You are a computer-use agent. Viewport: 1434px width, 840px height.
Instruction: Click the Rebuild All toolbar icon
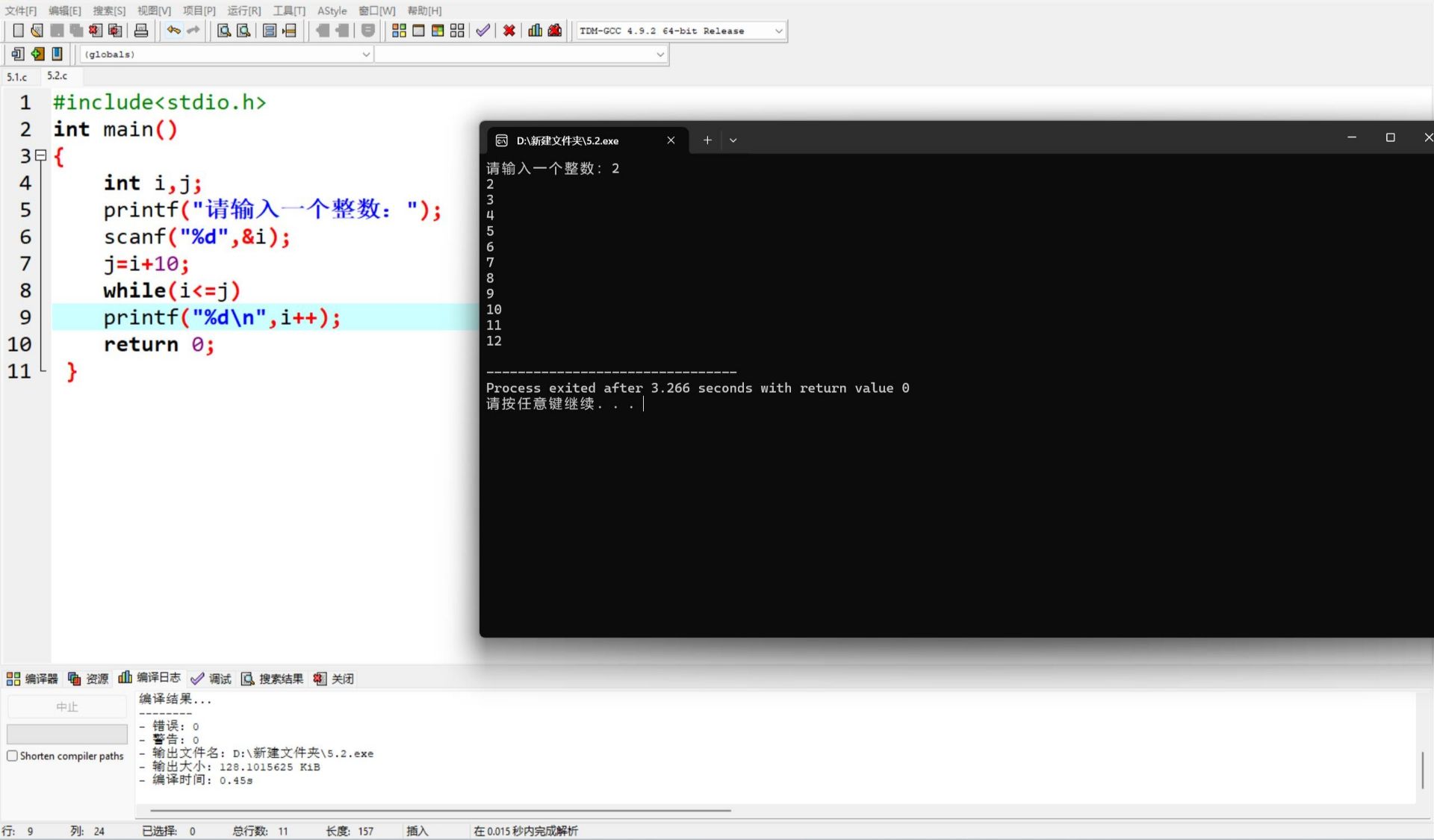click(456, 30)
